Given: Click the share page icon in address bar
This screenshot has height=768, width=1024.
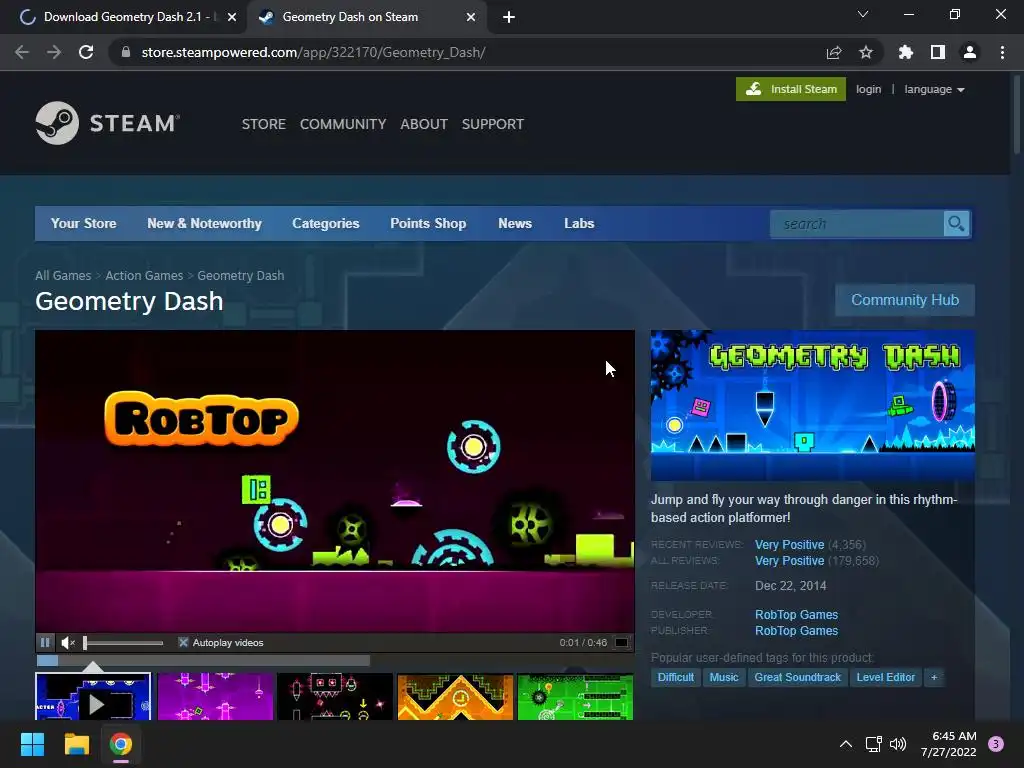Looking at the screenshot, I should (x=834, y=52).
